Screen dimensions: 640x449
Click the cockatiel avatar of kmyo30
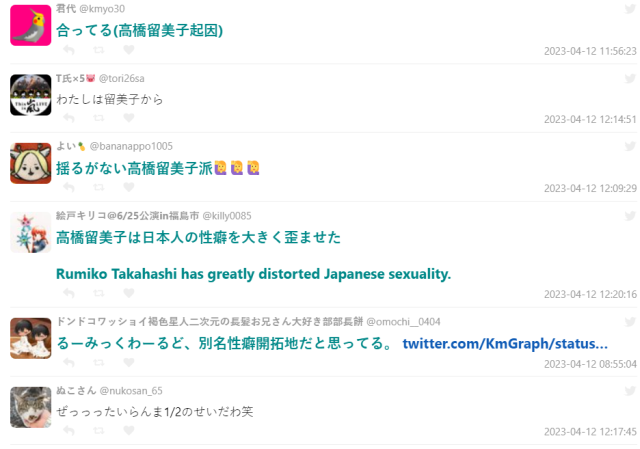(x=30, y=25)
